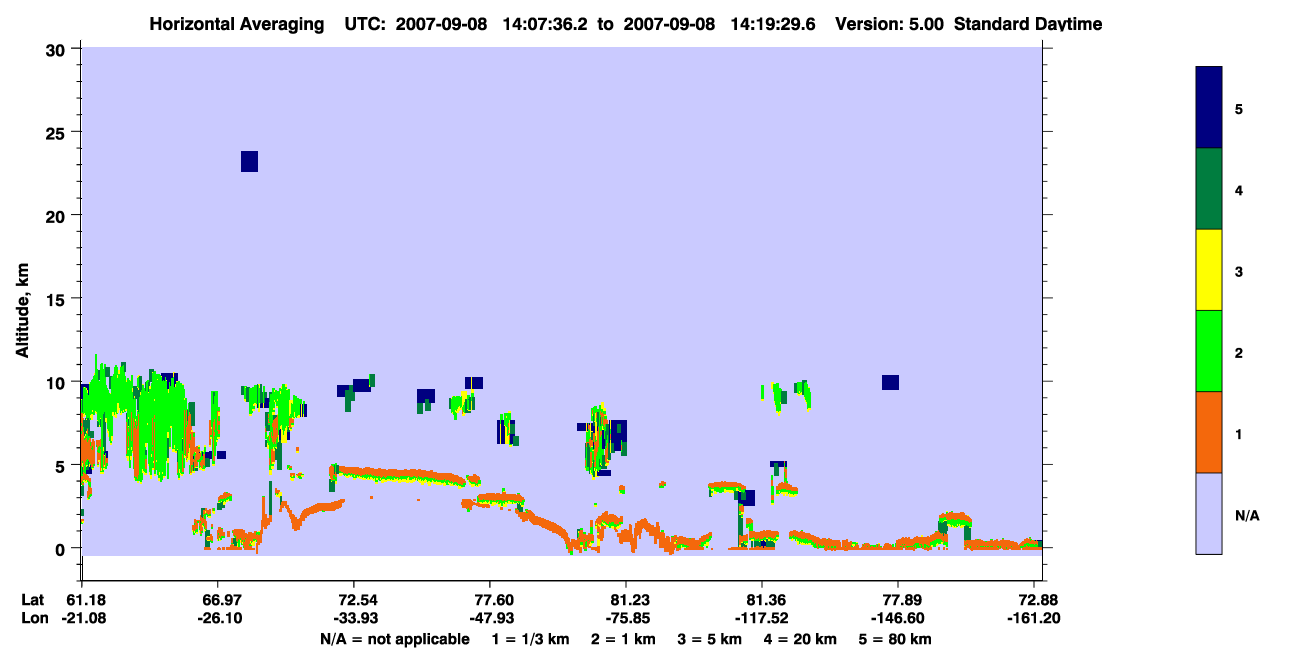Click longitude value -146.60
Image resolution: width=1300 pixels, height=667 pixels.
tap(897, 618)
